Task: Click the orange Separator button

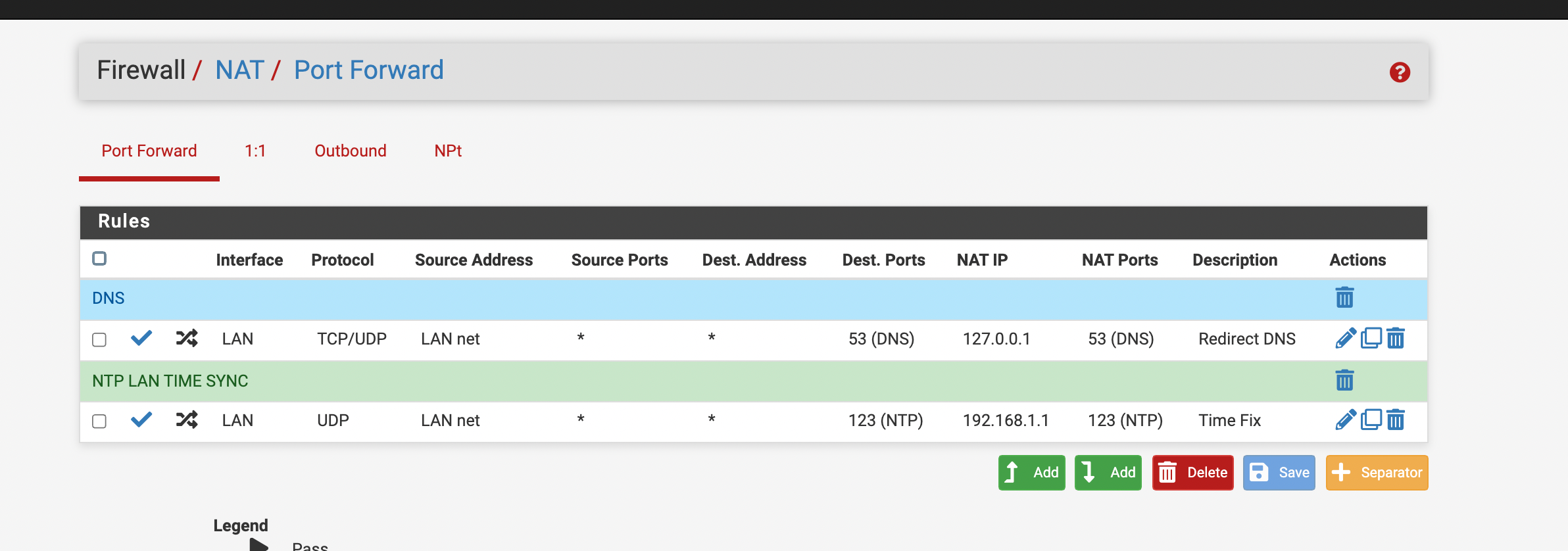Action: [x=1377, y=473]
